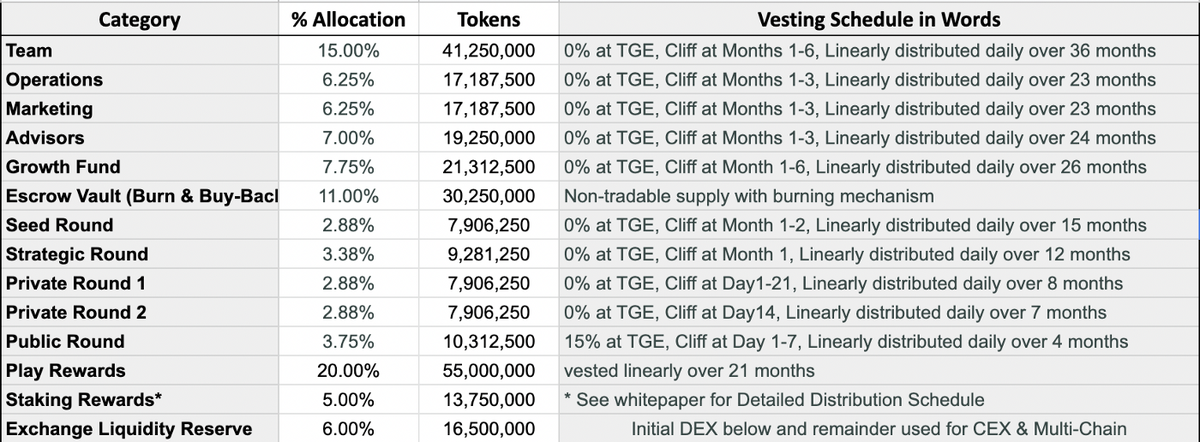This screenshot has width=1200, height=442.
Task: Select the Private Round 1 vesting schedule text
Action: pos(843,283)
